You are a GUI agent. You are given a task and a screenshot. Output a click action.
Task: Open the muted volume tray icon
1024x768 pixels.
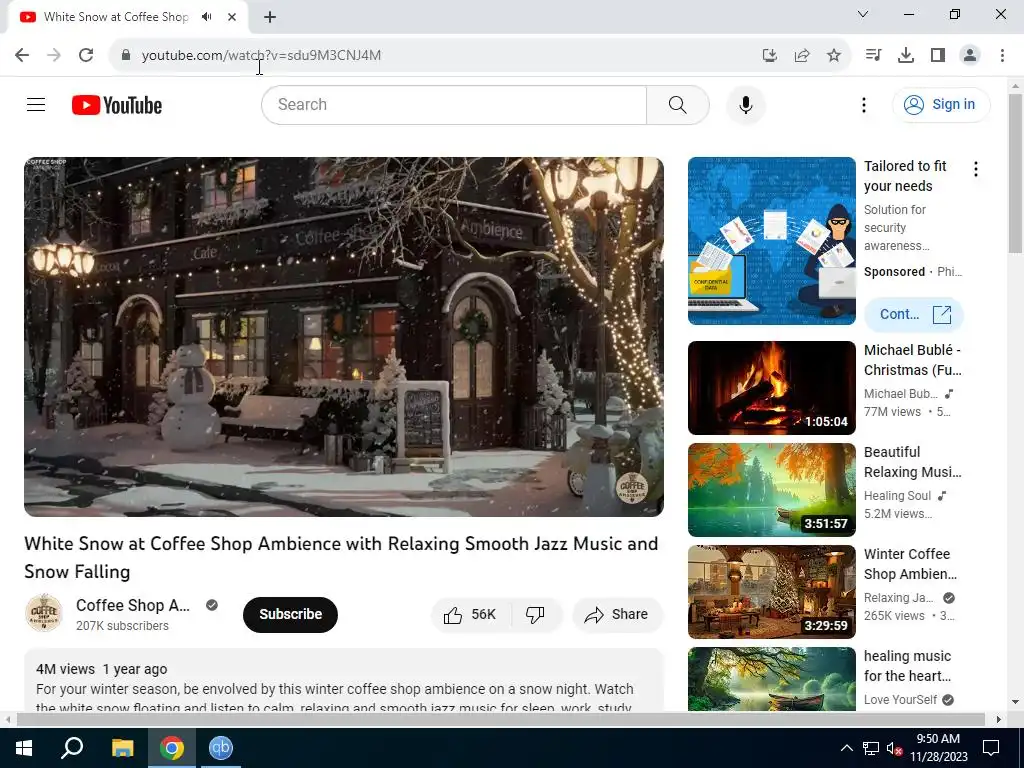pos(894,748)
